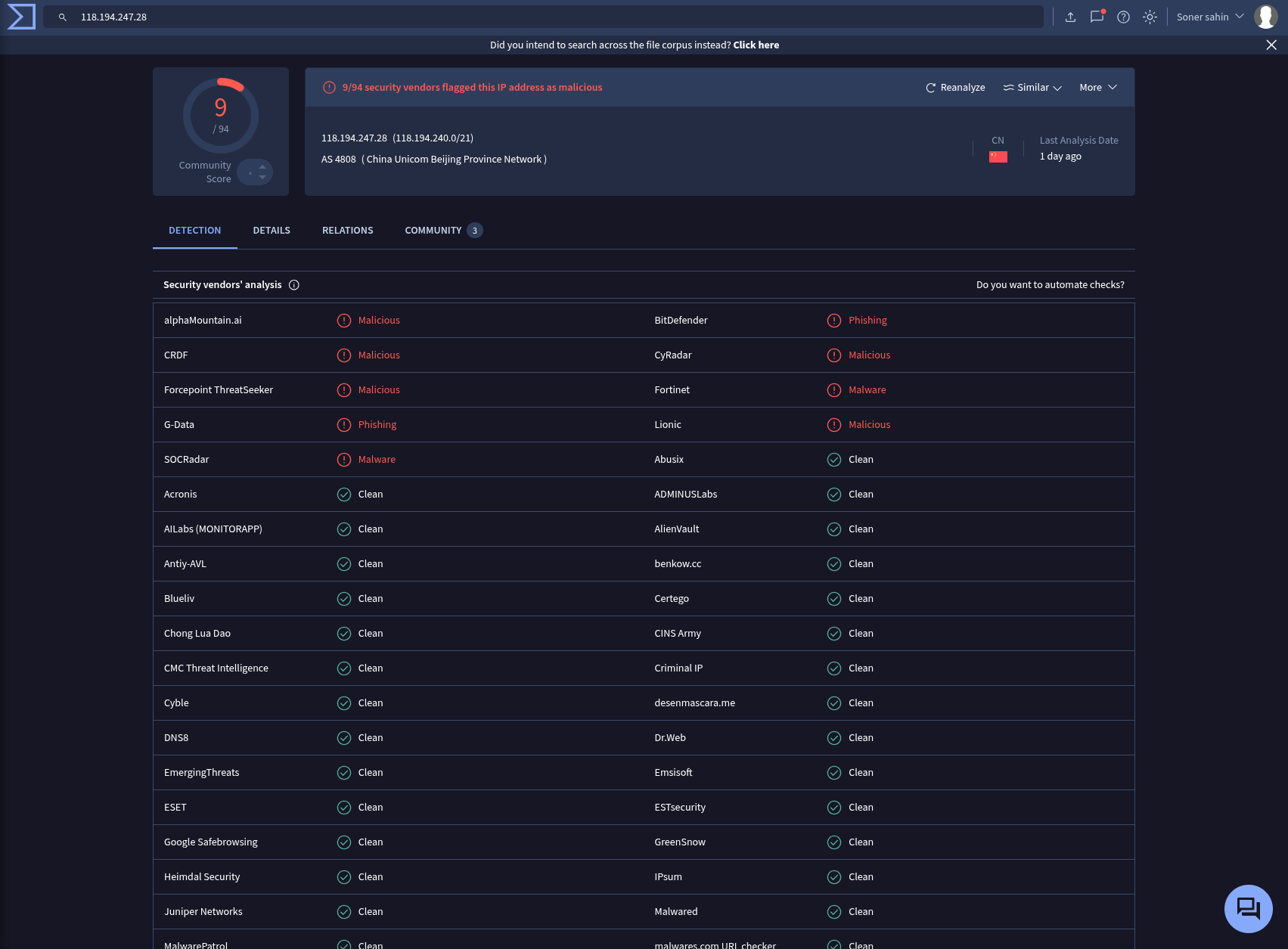Click SOCRadar malware warning icon
This screenshot has height=949, width=1288.
point(344,460)
